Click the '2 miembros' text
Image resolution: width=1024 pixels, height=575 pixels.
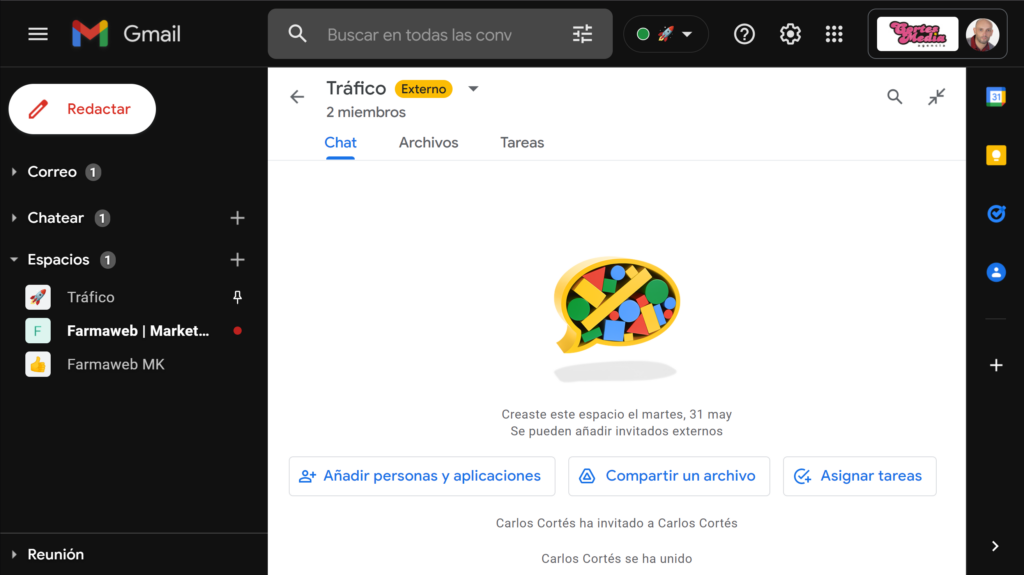pyautogui.click(x=366, y=112)
